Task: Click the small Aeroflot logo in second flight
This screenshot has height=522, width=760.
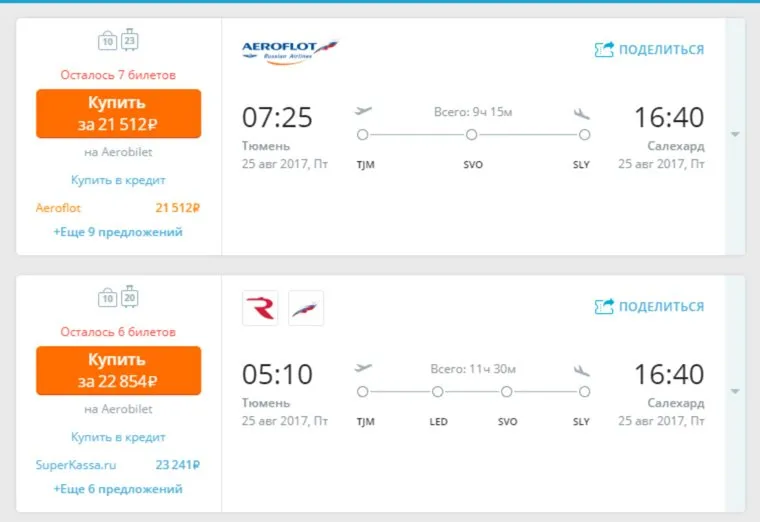Action: point(306,308)
